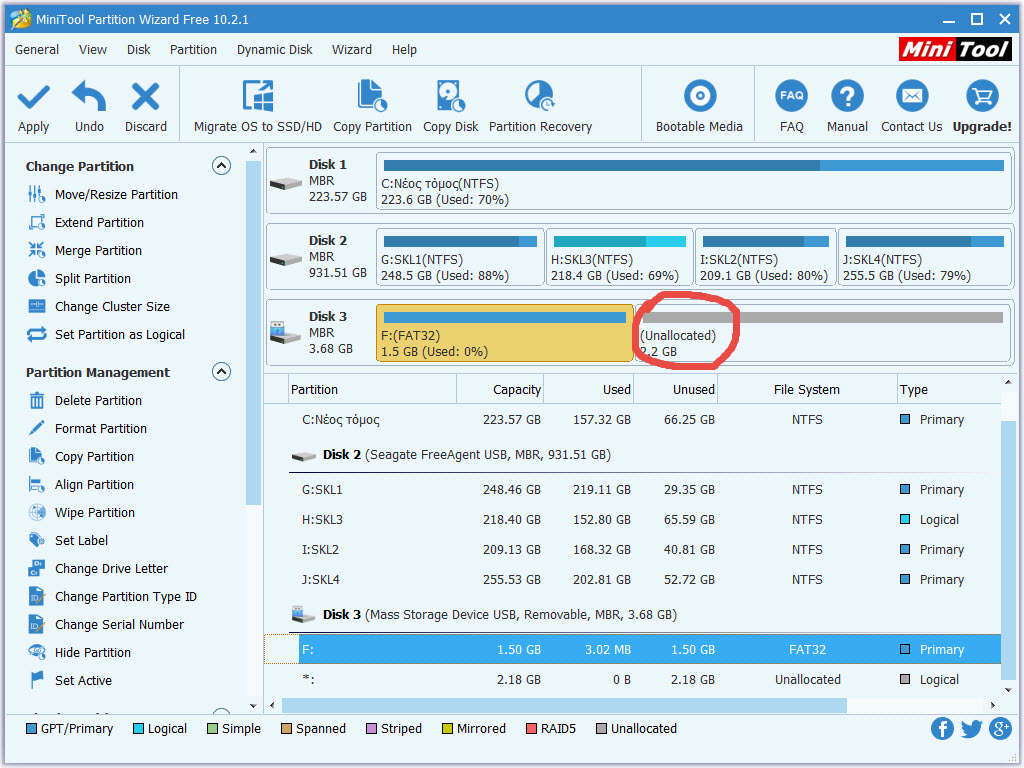Click the Undo arrow icon
Screen dimensions: 1024x768
pos(89,98)
